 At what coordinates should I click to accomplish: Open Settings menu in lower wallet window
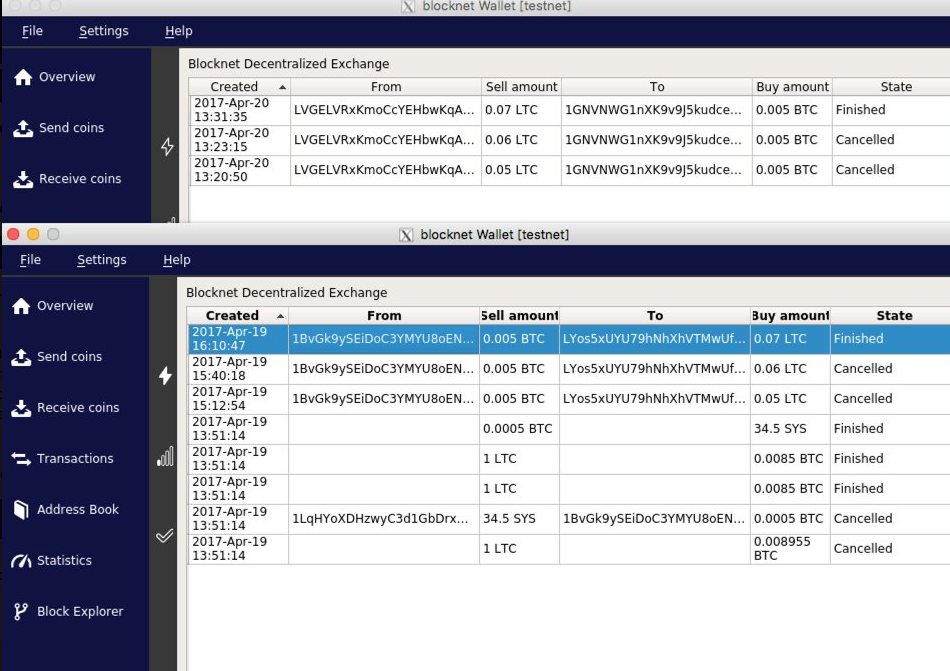pyautogui.click(x=102, y=260)
